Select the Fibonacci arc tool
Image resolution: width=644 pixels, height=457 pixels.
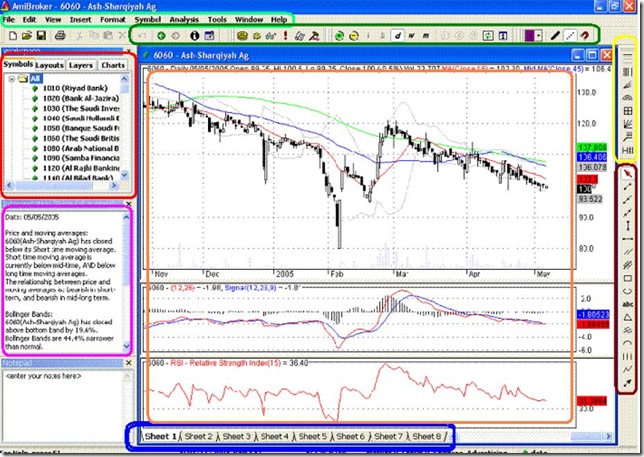[x=627, y=98]
